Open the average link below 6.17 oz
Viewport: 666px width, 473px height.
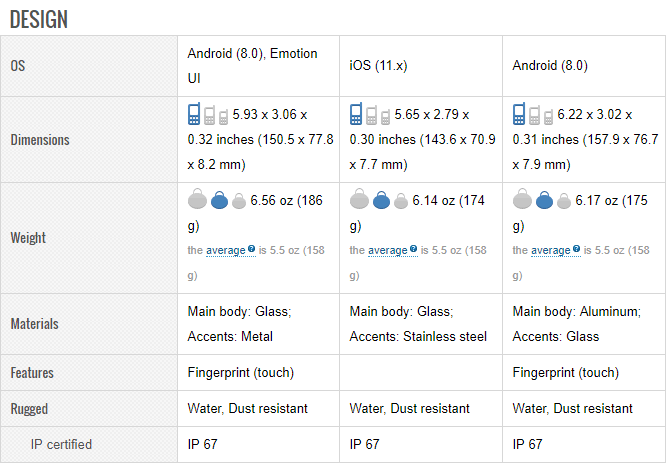tap(550, 250)
